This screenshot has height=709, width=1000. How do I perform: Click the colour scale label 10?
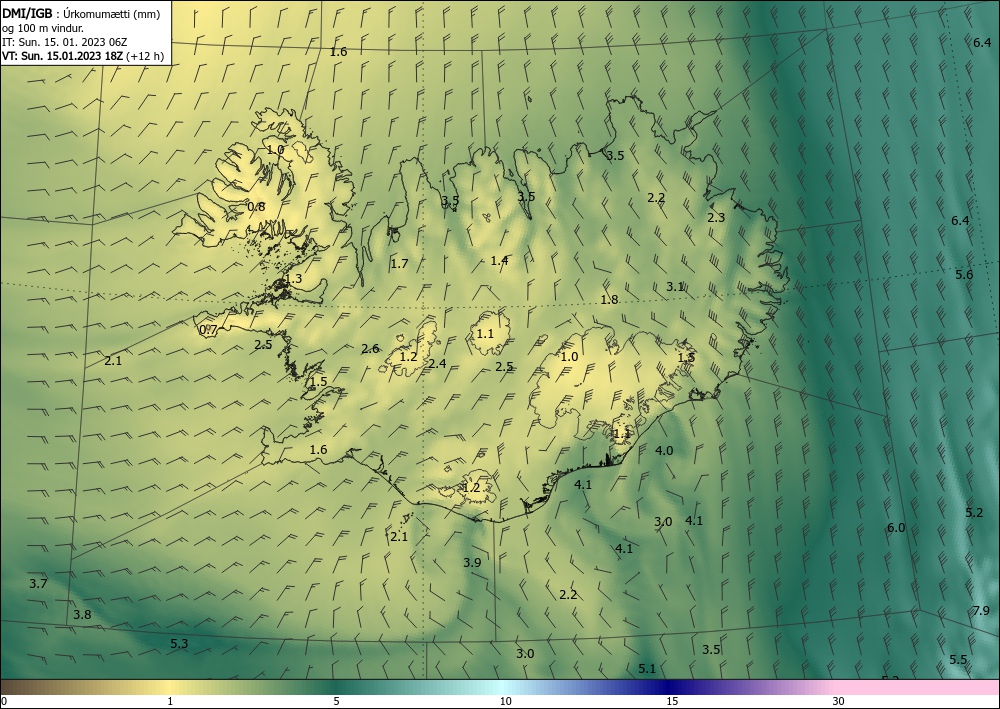click(505, 702)
